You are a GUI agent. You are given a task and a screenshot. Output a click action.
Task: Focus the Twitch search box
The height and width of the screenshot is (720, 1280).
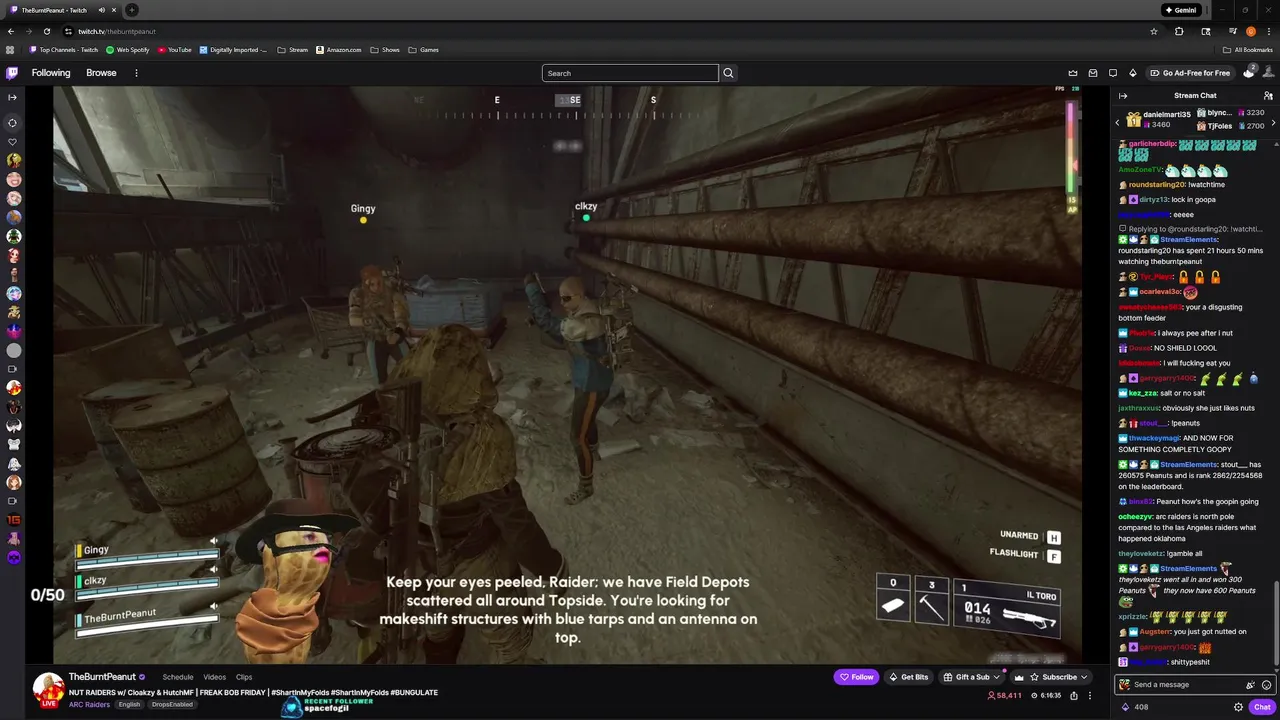pyautogui.click(x=630, y=73)
